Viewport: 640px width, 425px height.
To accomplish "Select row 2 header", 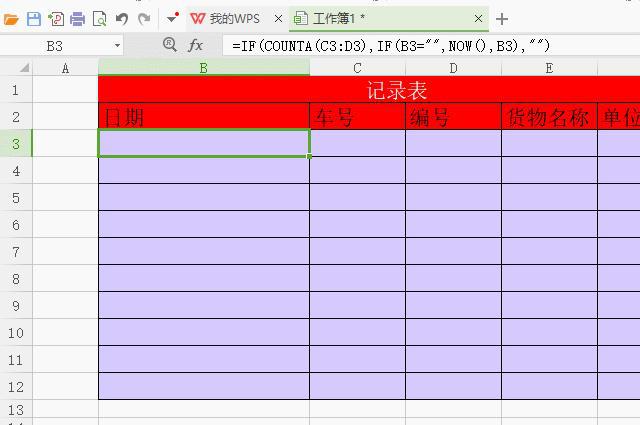I will 16,117.
